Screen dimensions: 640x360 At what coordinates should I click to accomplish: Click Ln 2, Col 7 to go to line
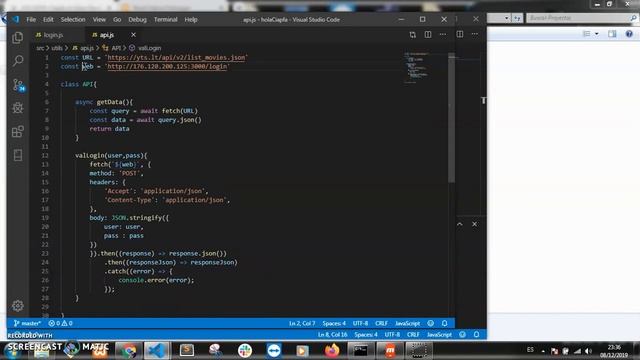[x=302, y=323]
